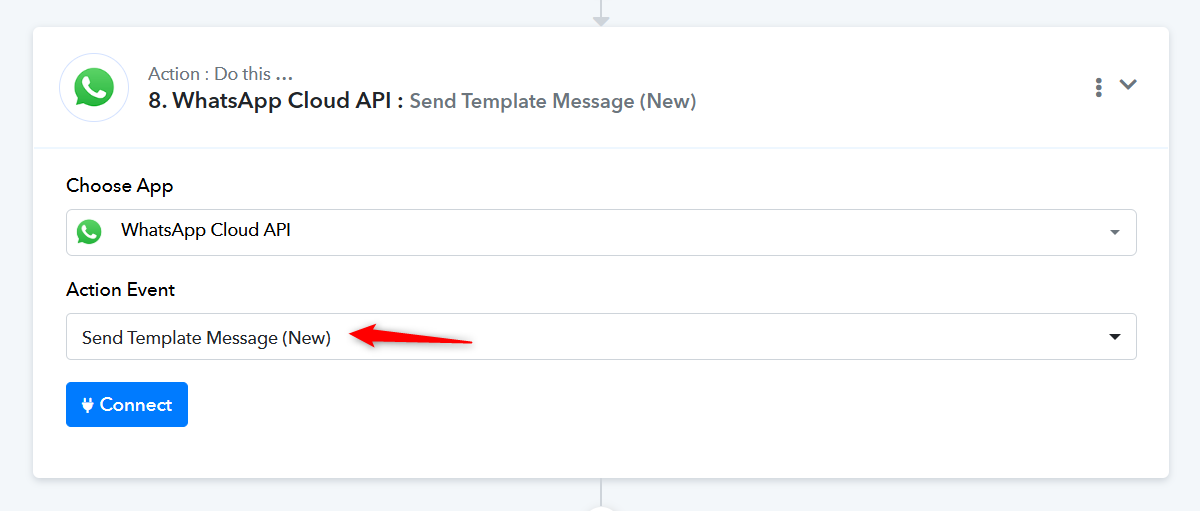Image resolution: width=1200 pixels, height=511 pixels.
Task: Click the connector arrow above the step card
Action: coord(601,15)
